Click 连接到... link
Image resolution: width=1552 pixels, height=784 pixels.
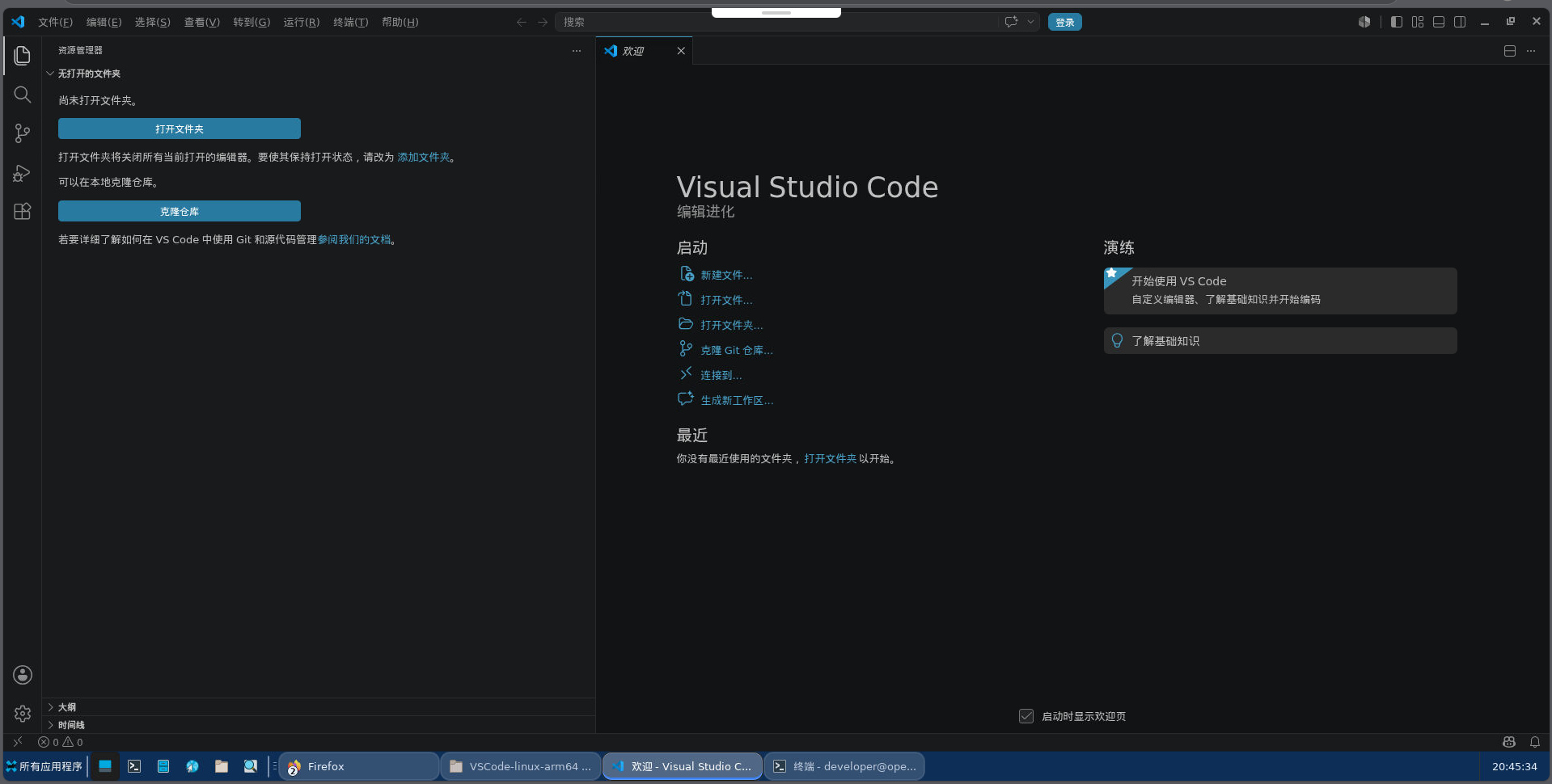(721, 375)
